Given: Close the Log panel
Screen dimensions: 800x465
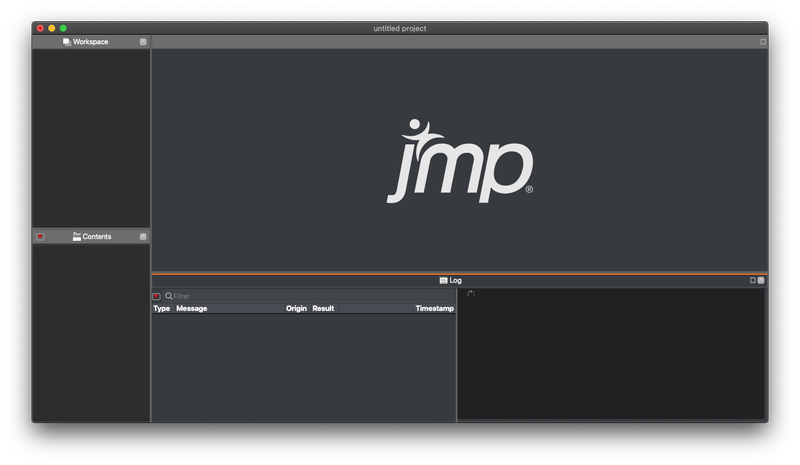Looking at the screenshot, I should [x=761, y=280].
